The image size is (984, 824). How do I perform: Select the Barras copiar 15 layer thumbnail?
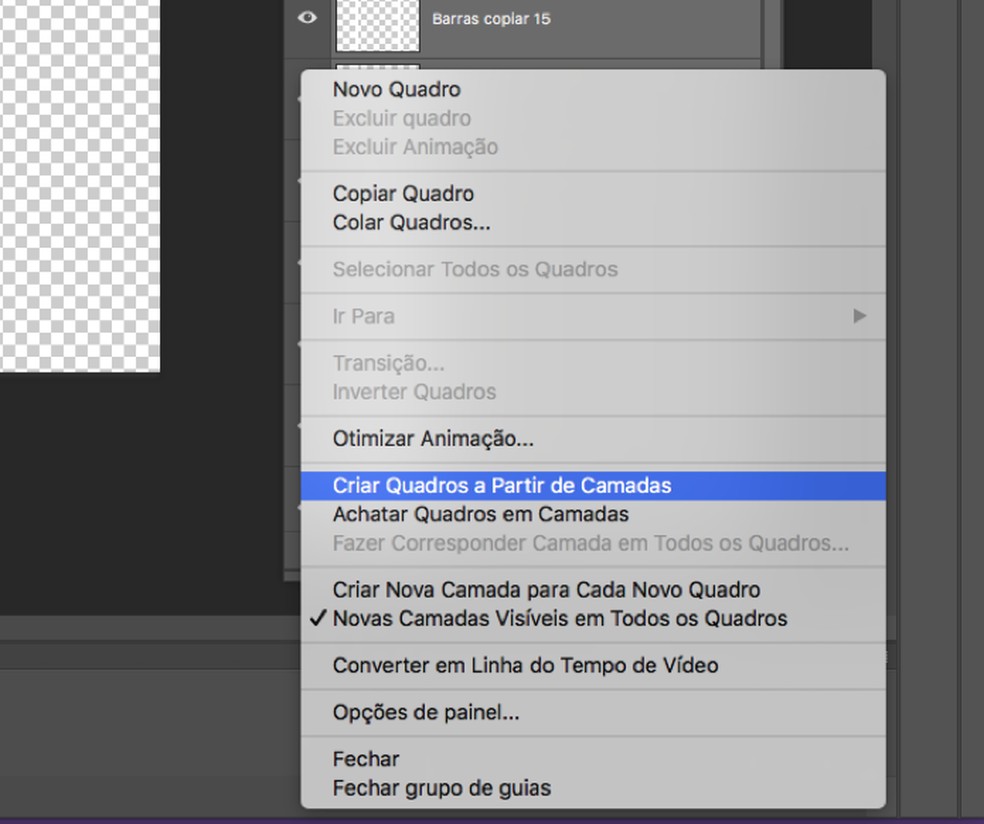click(378, 25)
